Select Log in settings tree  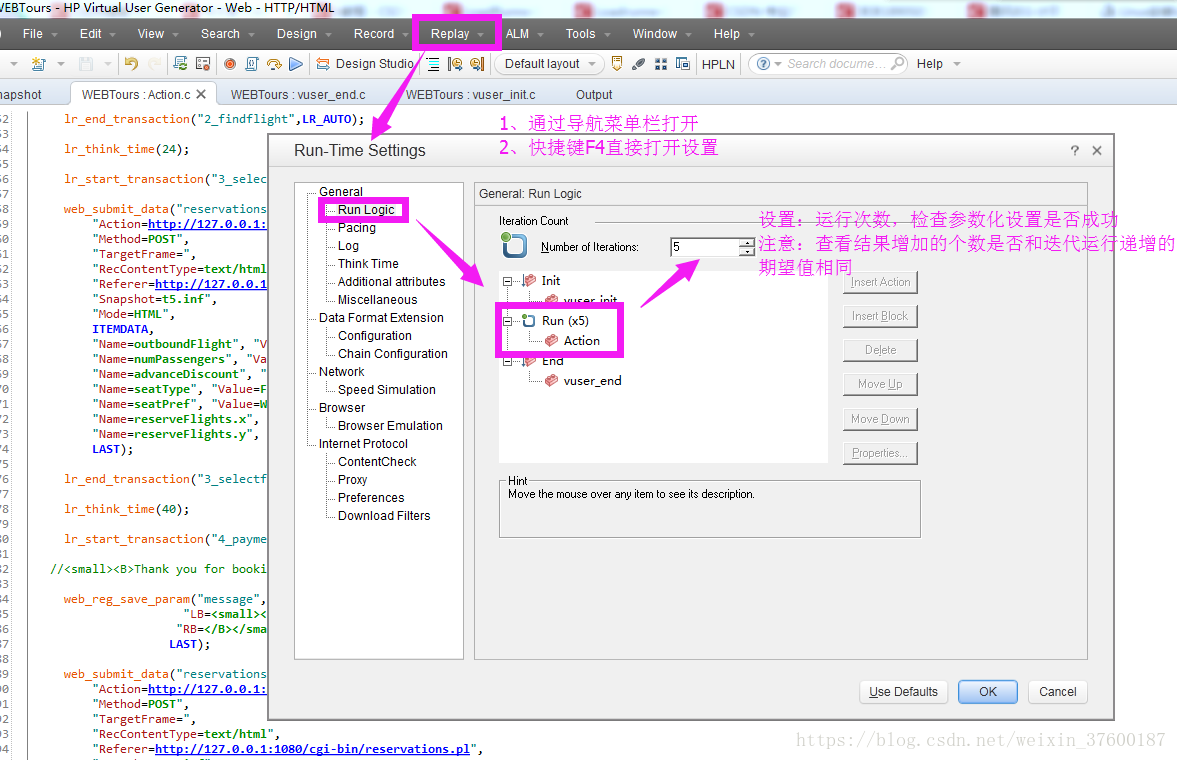(x=348, y=246)
